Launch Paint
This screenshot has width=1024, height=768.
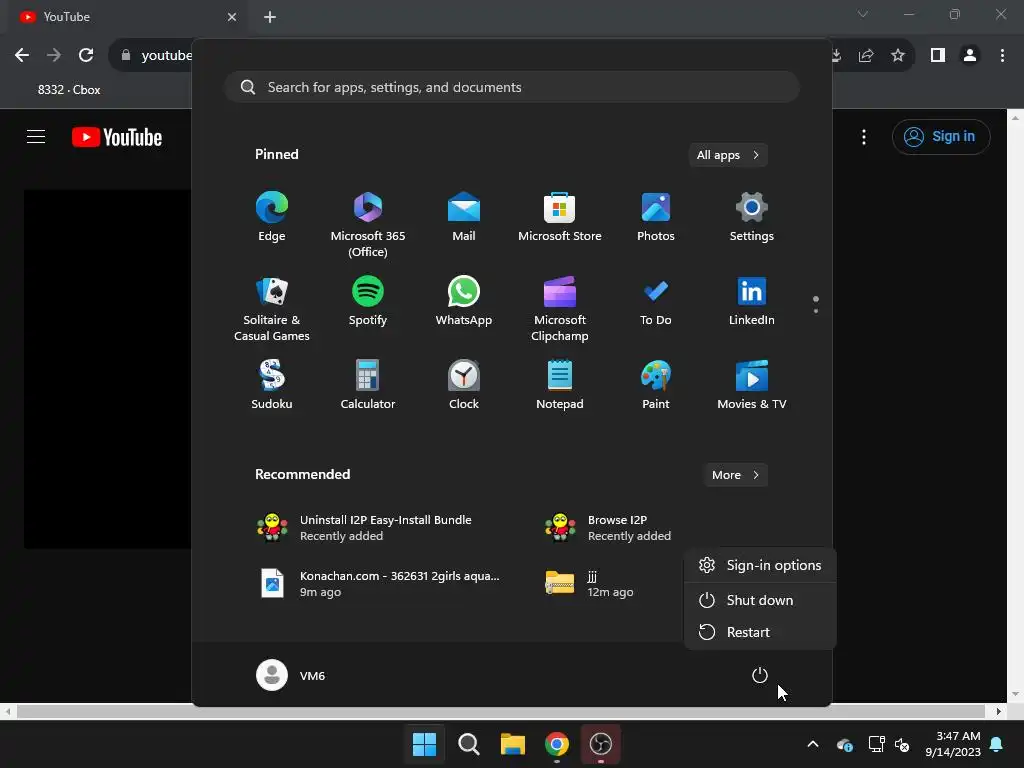[x=656, y=385]
